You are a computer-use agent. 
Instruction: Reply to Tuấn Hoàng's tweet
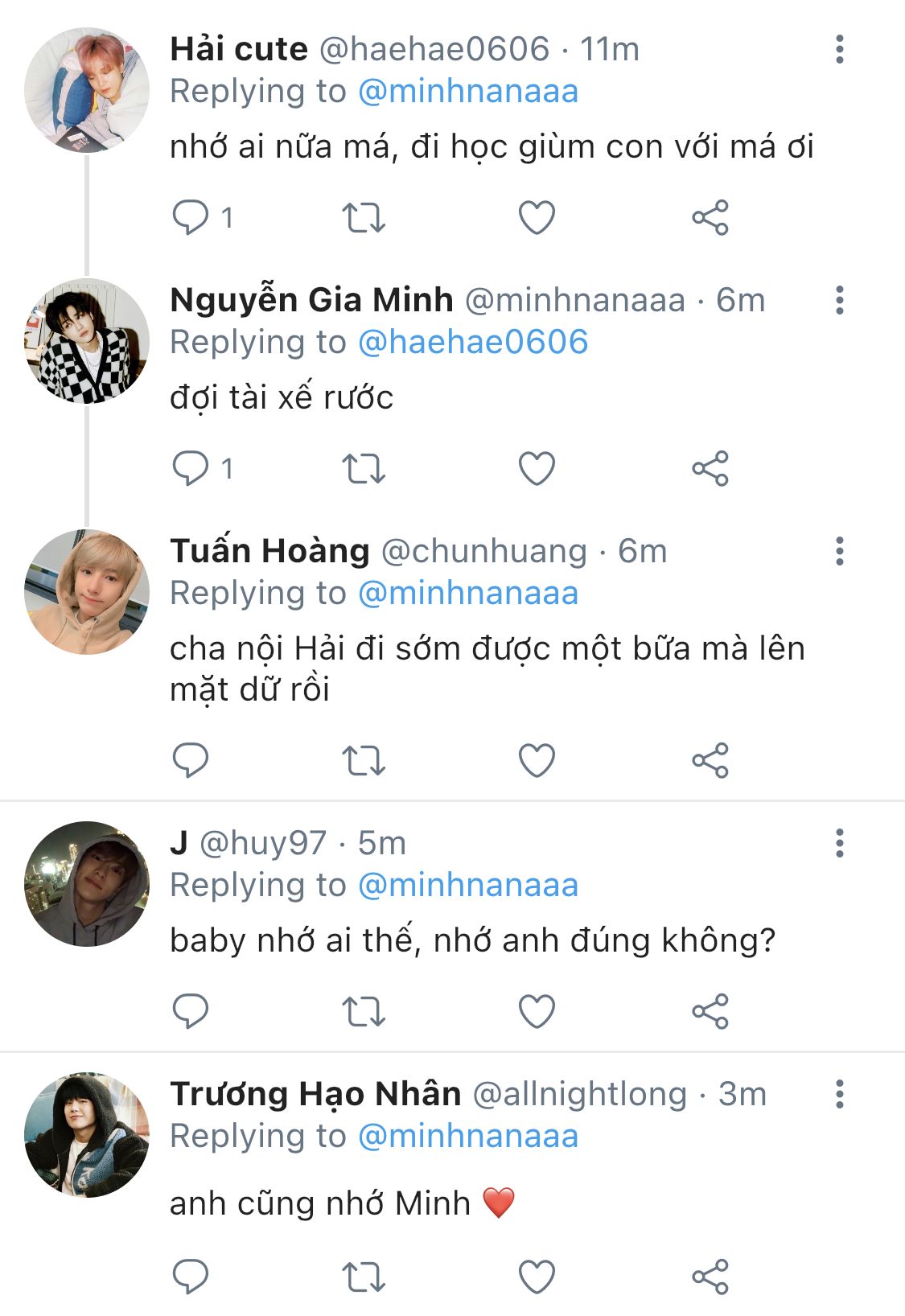pos(191,760)
